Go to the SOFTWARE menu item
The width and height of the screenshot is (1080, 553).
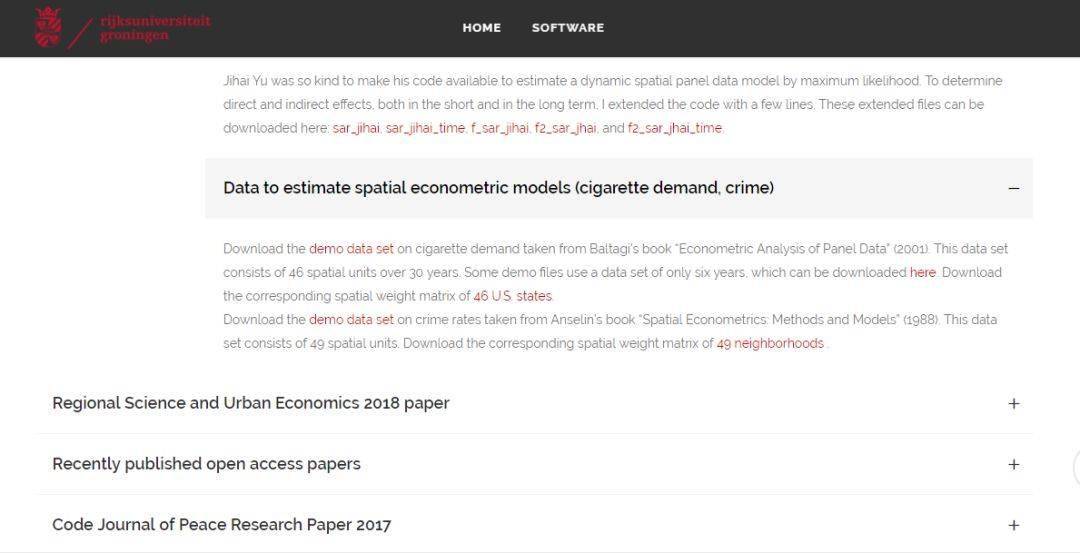coord(567,28)
